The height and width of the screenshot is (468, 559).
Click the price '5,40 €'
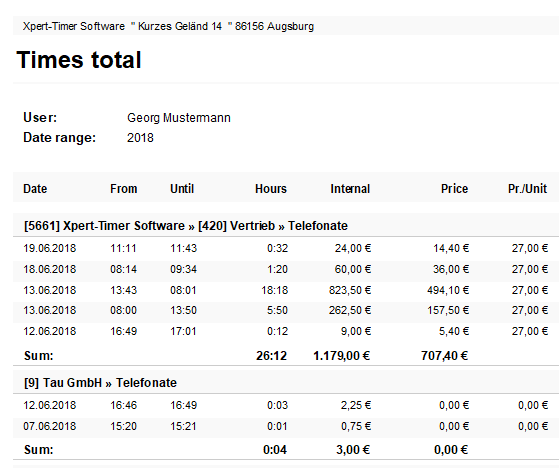point(454,331)
